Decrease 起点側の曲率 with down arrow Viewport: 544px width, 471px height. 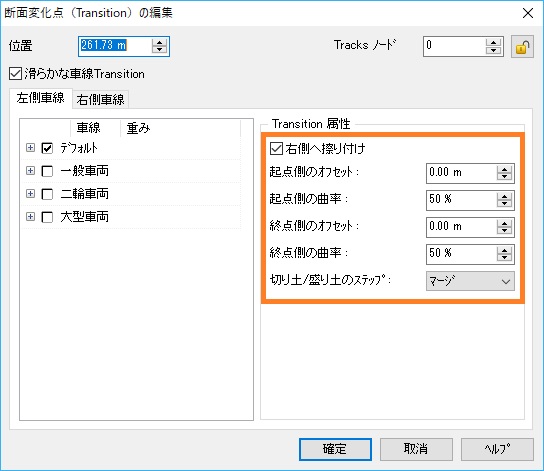(504, 204)
